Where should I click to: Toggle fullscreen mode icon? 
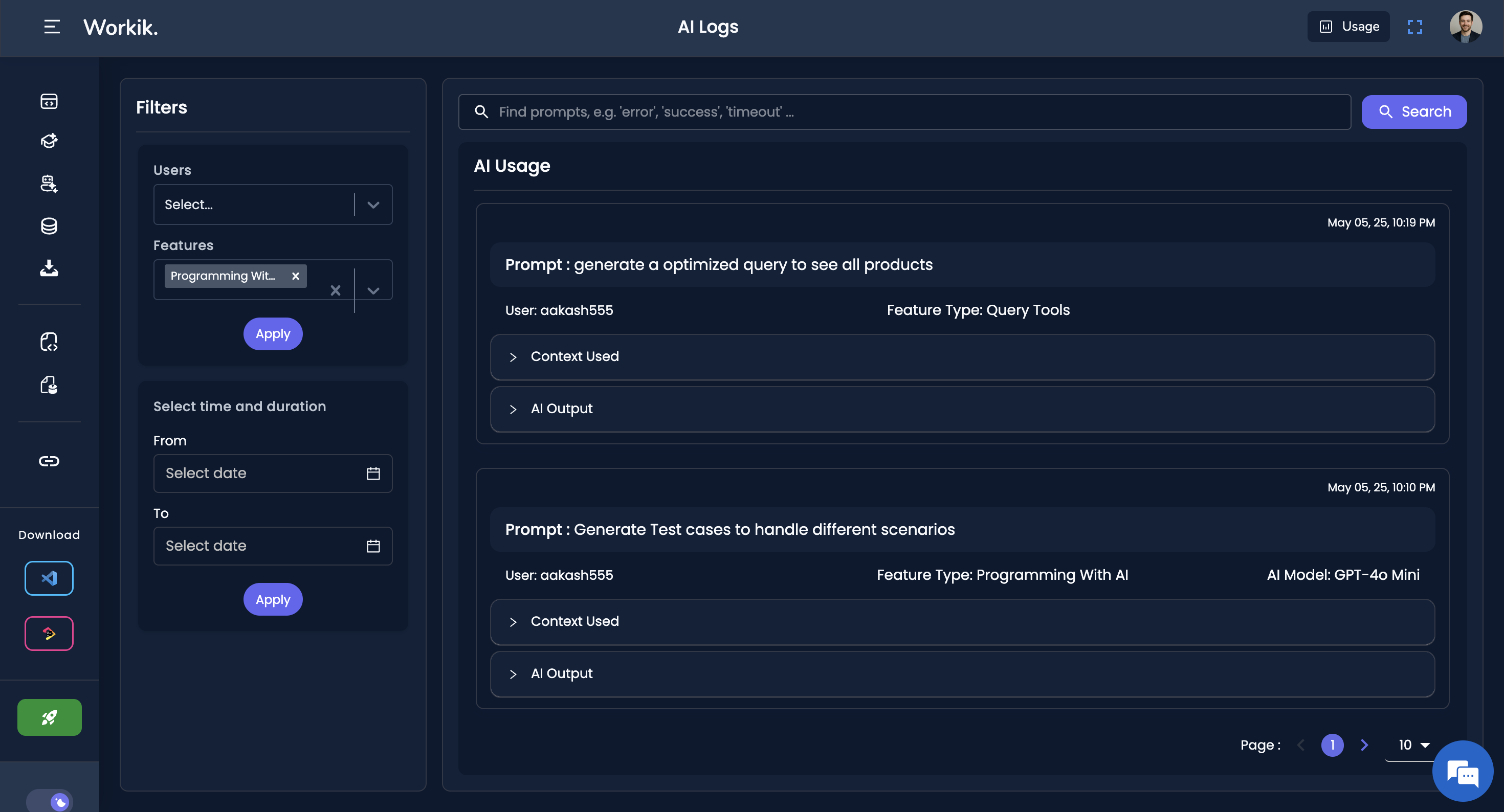1414,27
